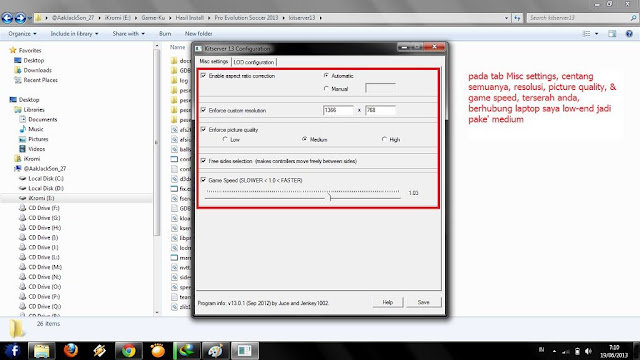
Task: Click the custom resolution width field
Action: [338, 110]
